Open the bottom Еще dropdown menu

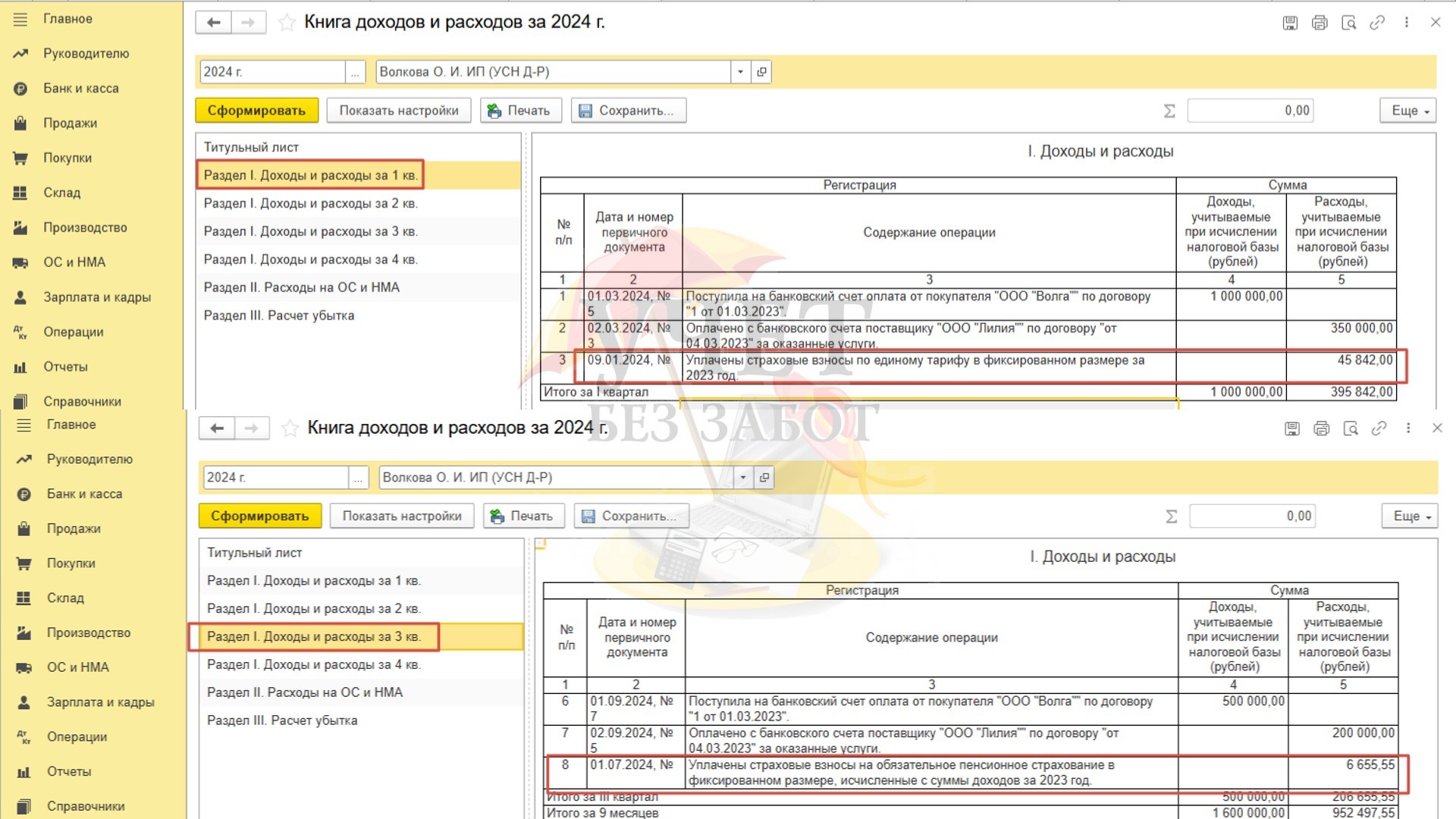pos(1411,516)
